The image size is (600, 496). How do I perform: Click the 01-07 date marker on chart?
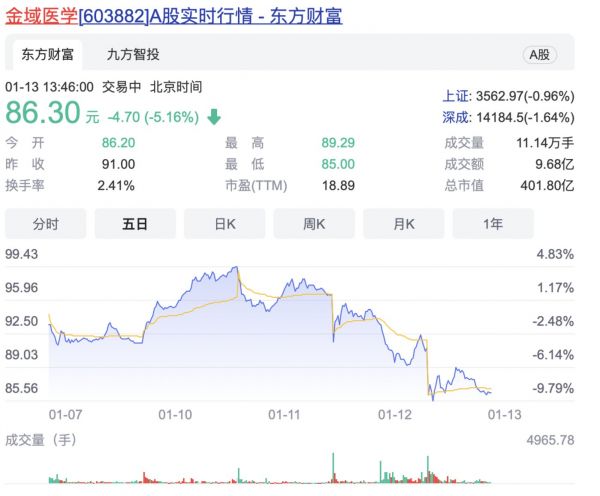[65, 413]
